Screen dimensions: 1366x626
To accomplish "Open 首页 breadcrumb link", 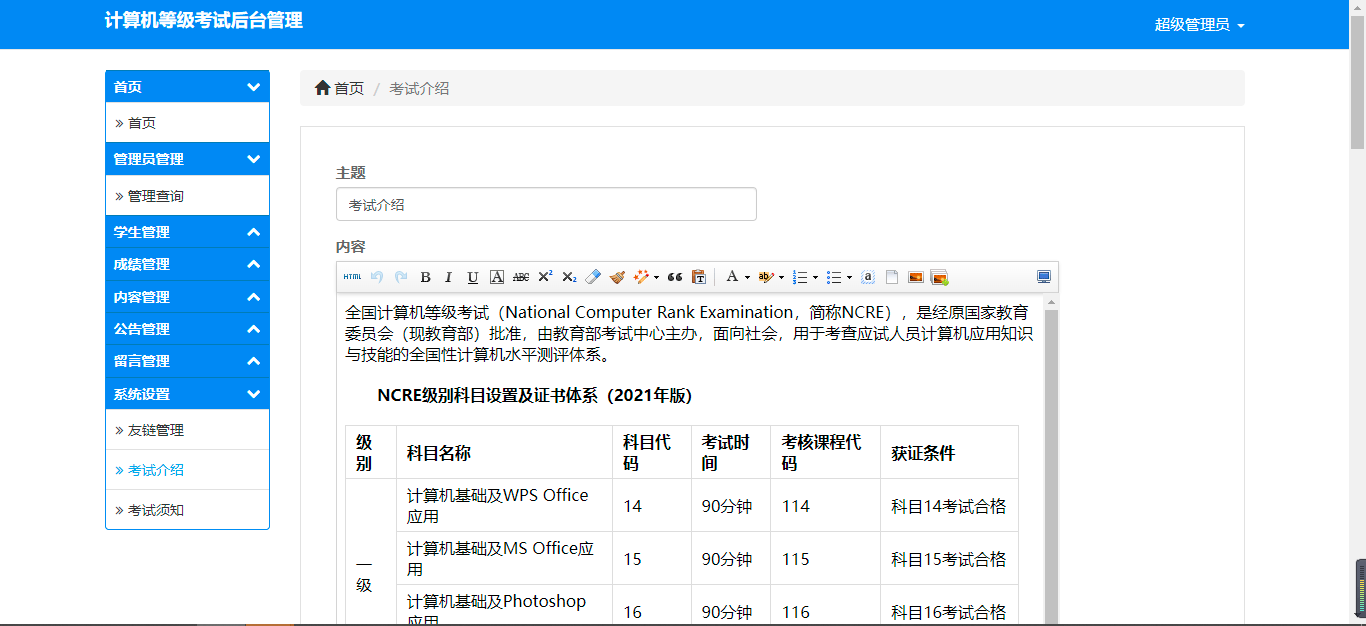I will coord(349,88).
